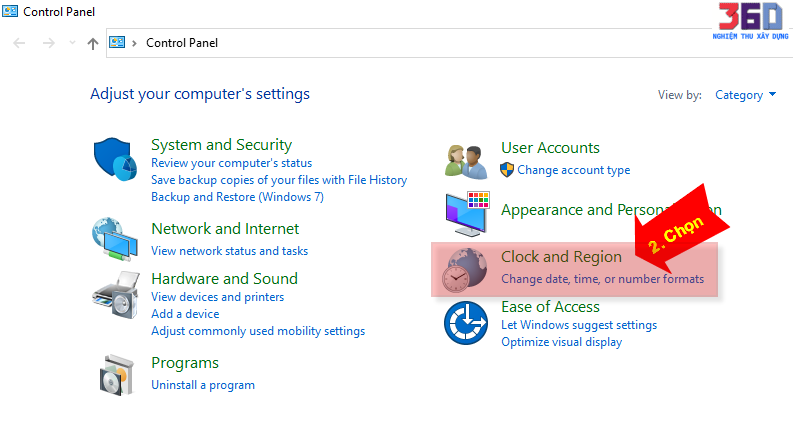Open Appearance and Personalization category

tap(611, 210)
